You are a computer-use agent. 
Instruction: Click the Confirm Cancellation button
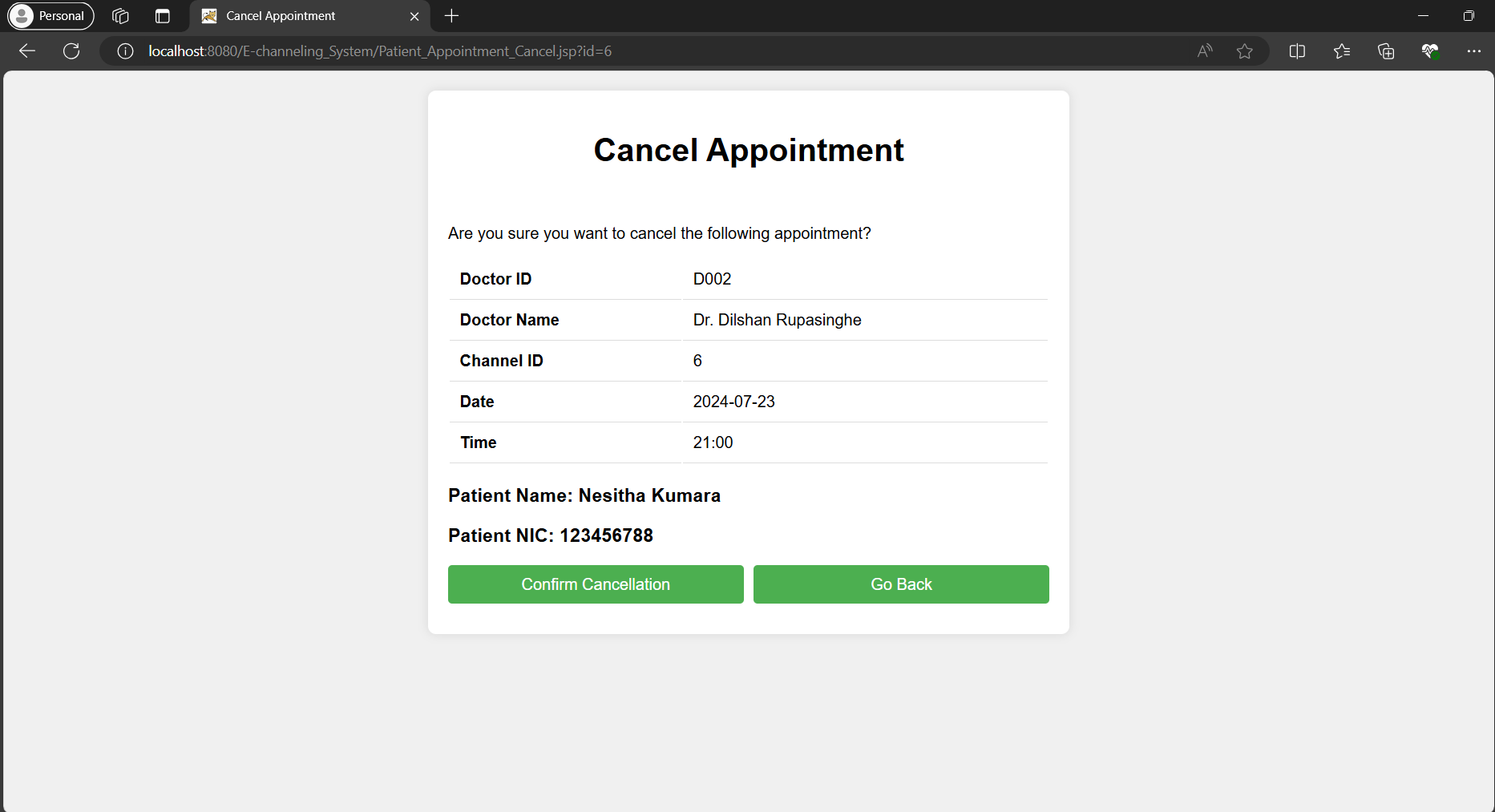[596, 584]
